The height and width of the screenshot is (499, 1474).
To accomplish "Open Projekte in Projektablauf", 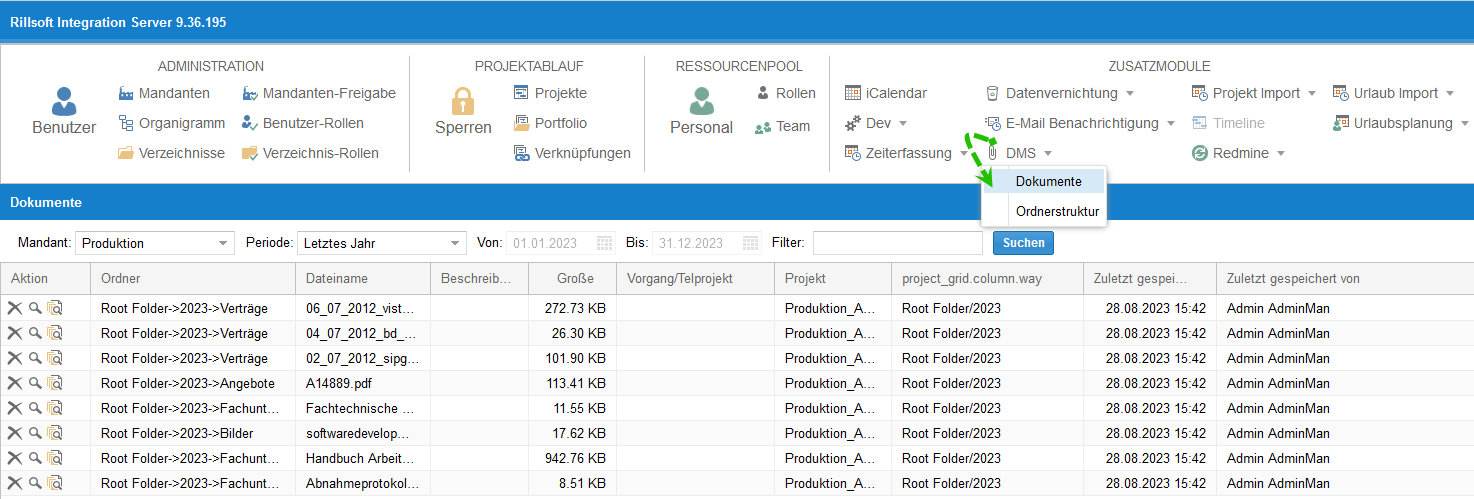I will (x=550, y=93).
